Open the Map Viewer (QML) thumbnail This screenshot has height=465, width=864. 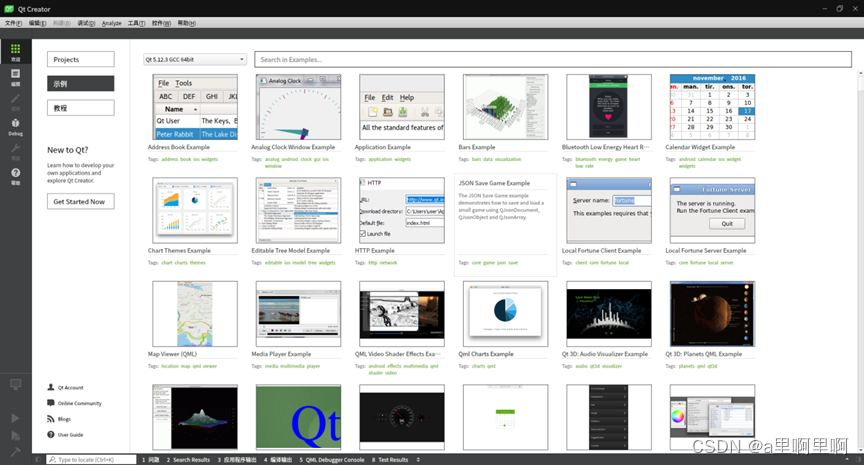(195, 313)
